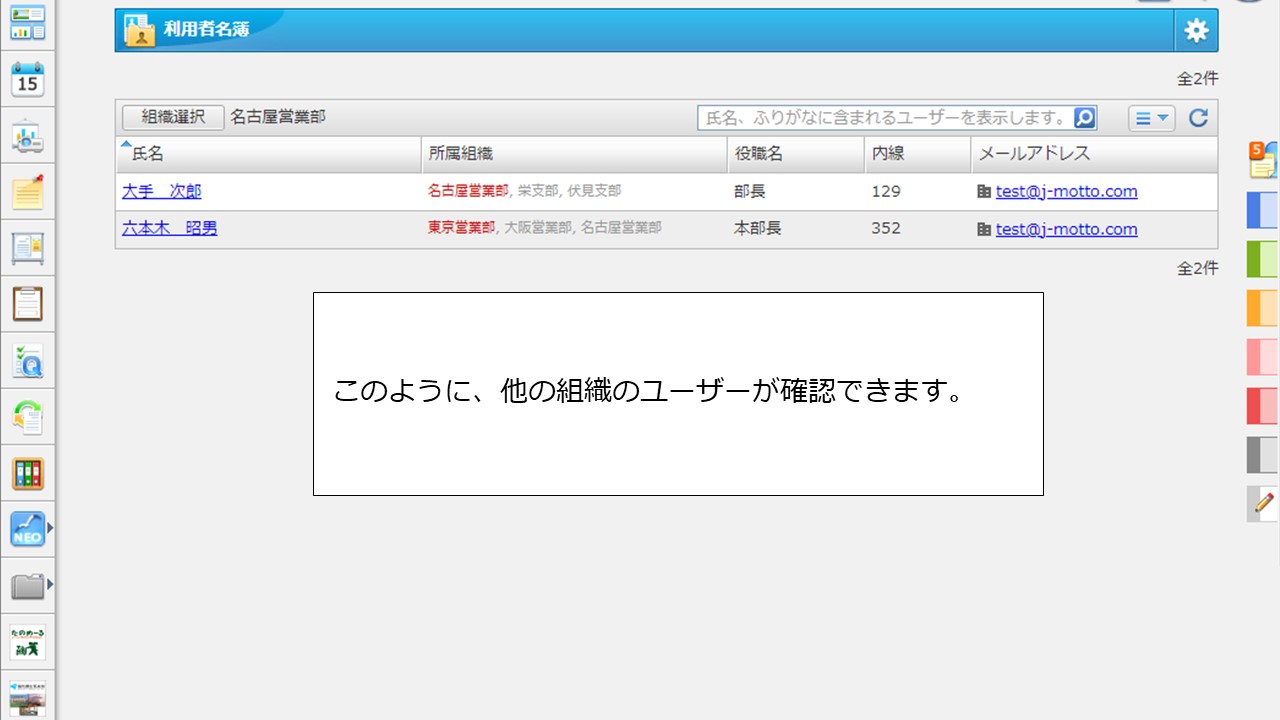1280x720 pixels.
Task: Open the user 大手 次郎 link
Action: (x=162, y=191)
